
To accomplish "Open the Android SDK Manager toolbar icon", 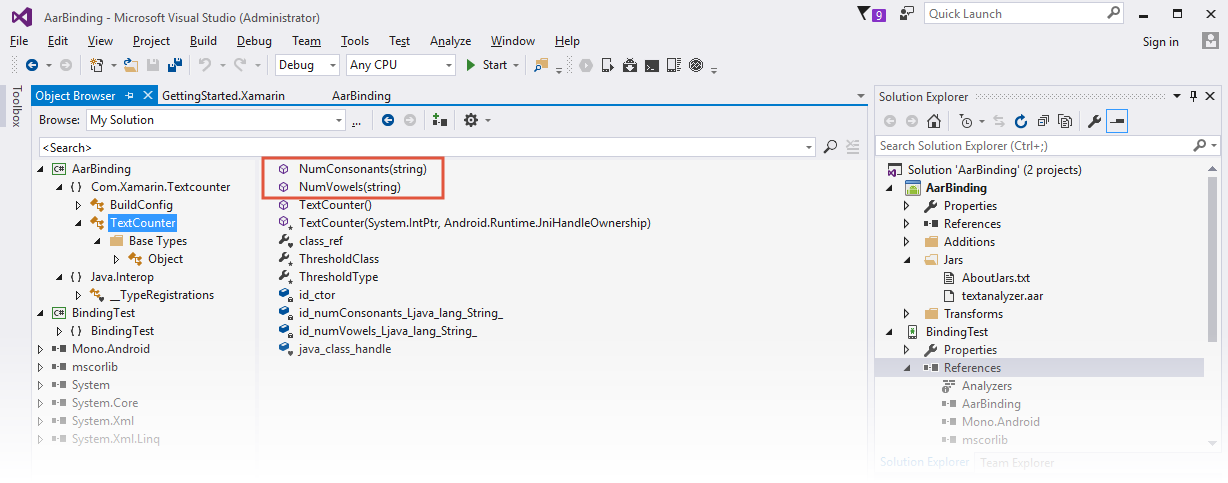I will pos(630,65).
